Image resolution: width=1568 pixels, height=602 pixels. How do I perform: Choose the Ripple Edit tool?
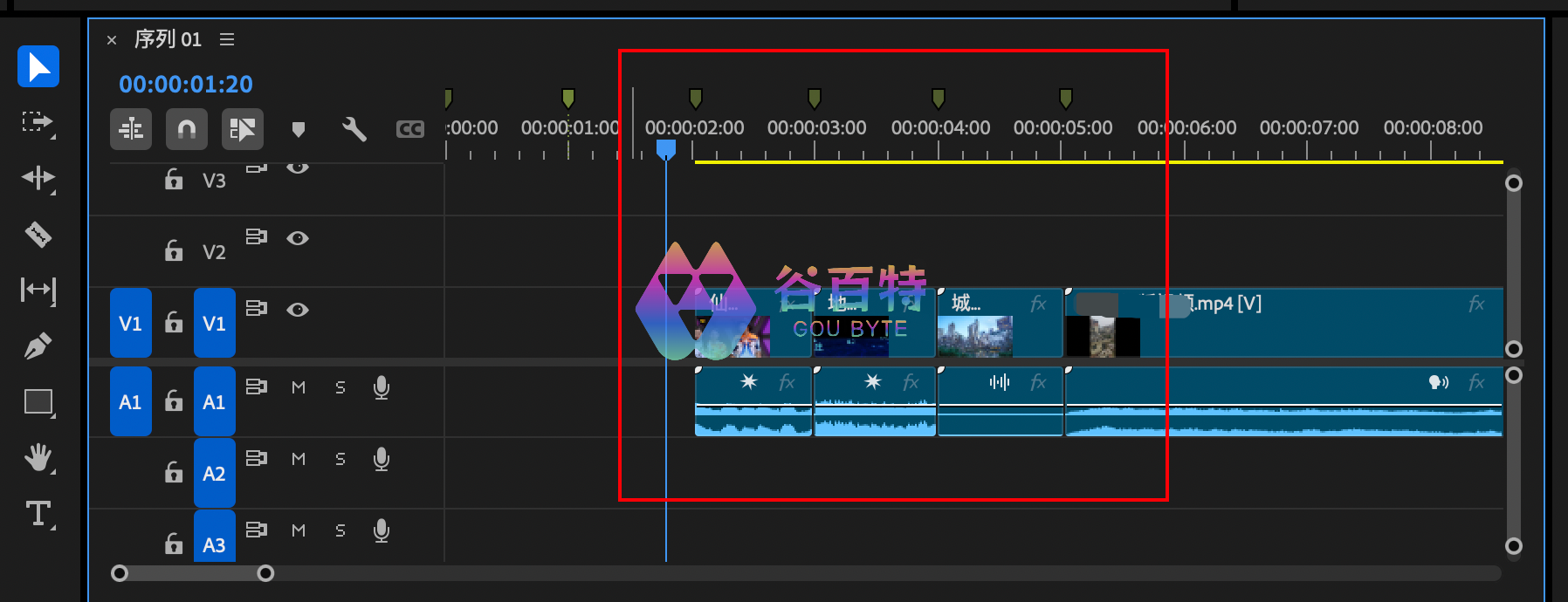[38, 178]
